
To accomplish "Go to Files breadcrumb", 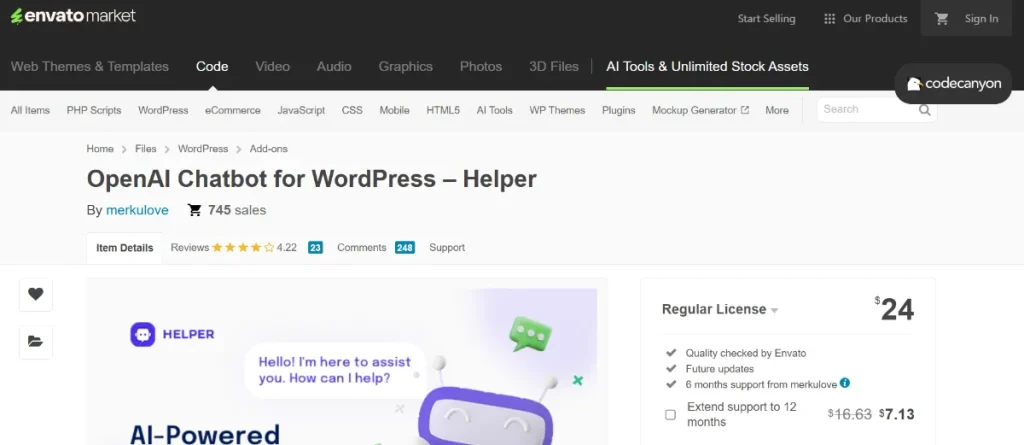I will [x=146, y=149].
